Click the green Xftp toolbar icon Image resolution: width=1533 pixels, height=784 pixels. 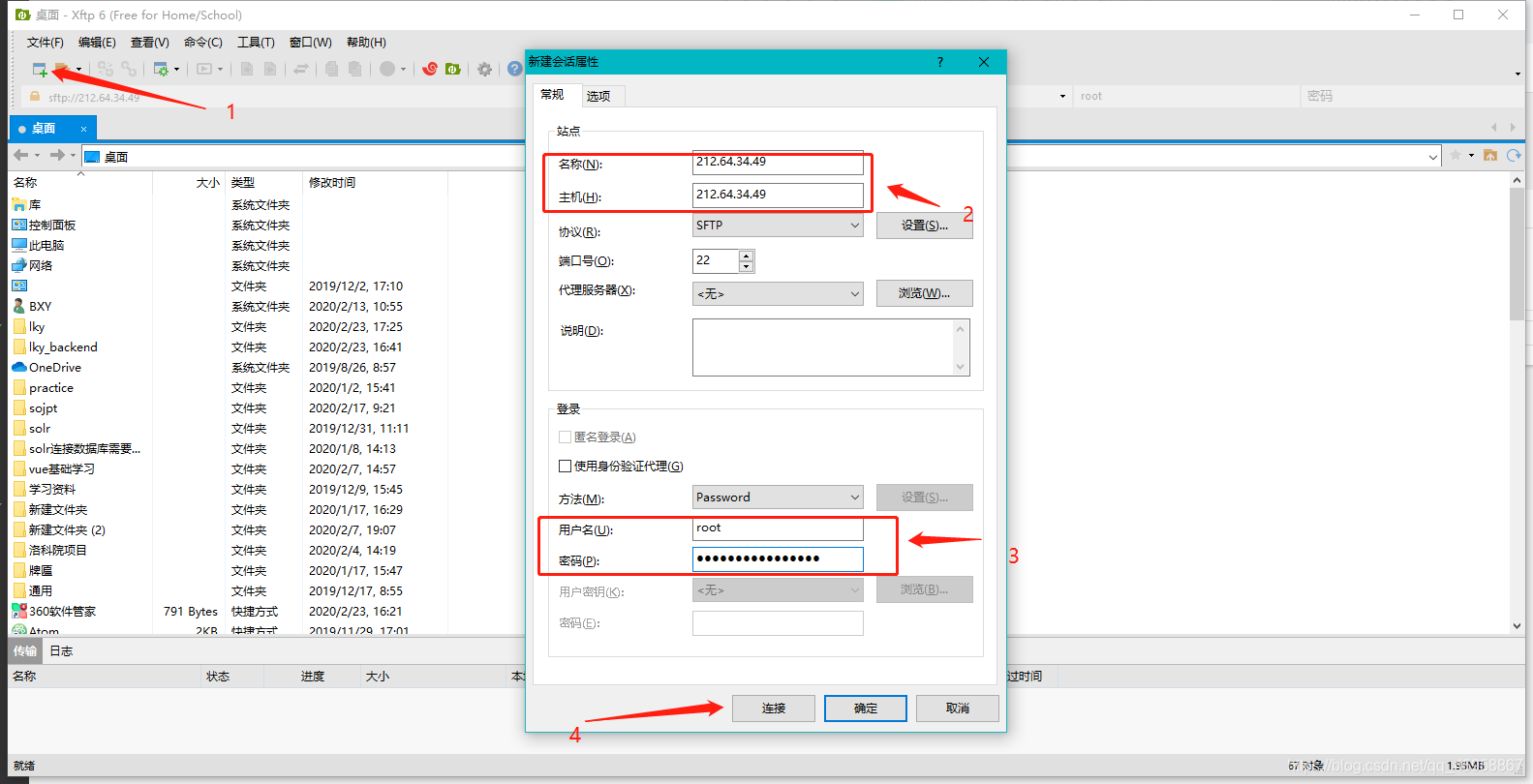click(x=452, y=69)
